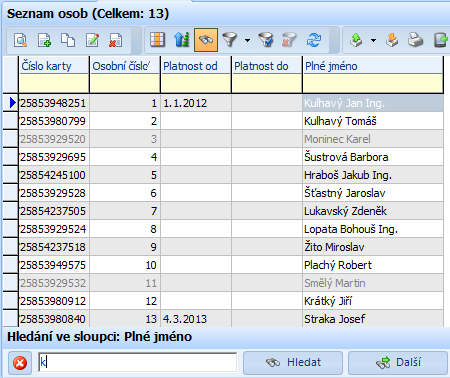450x378 pixels.
Task: Click the printer icon
Action: 415,40
